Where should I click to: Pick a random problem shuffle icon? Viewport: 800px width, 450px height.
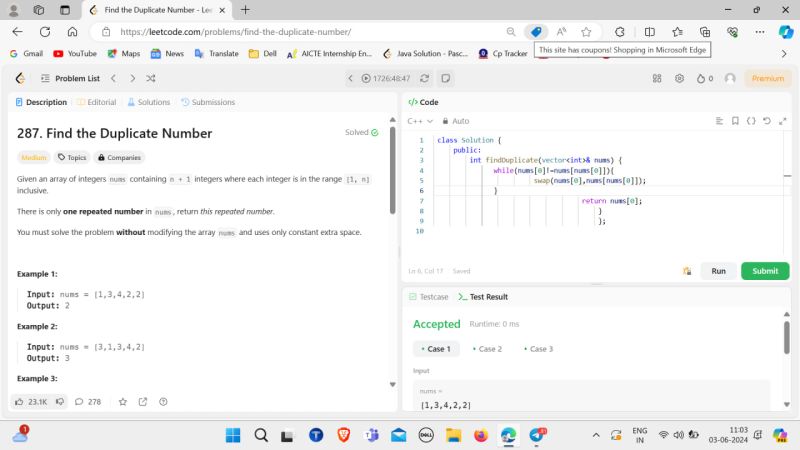point(151,78)
